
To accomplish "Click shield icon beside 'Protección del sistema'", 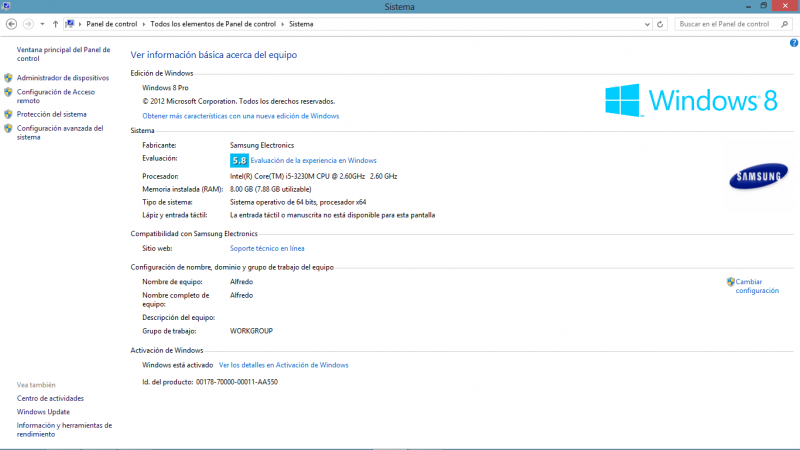I will pyautogui.click(x=8, y=114).
